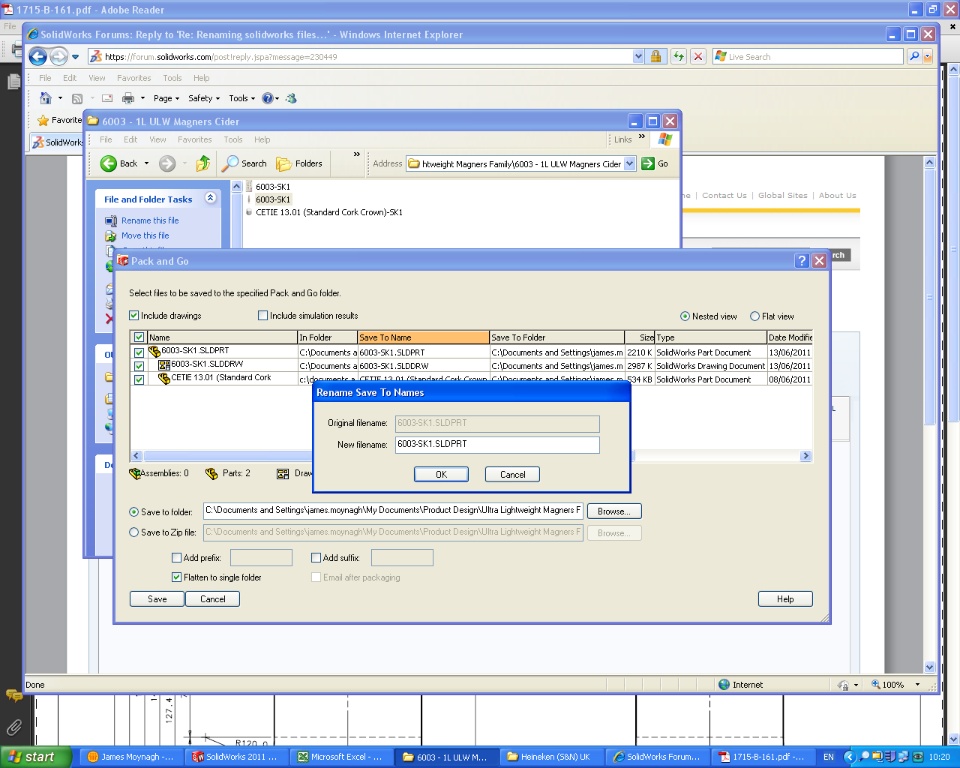Click Cancel in Rename Save To Names

(x=512, y=475)
